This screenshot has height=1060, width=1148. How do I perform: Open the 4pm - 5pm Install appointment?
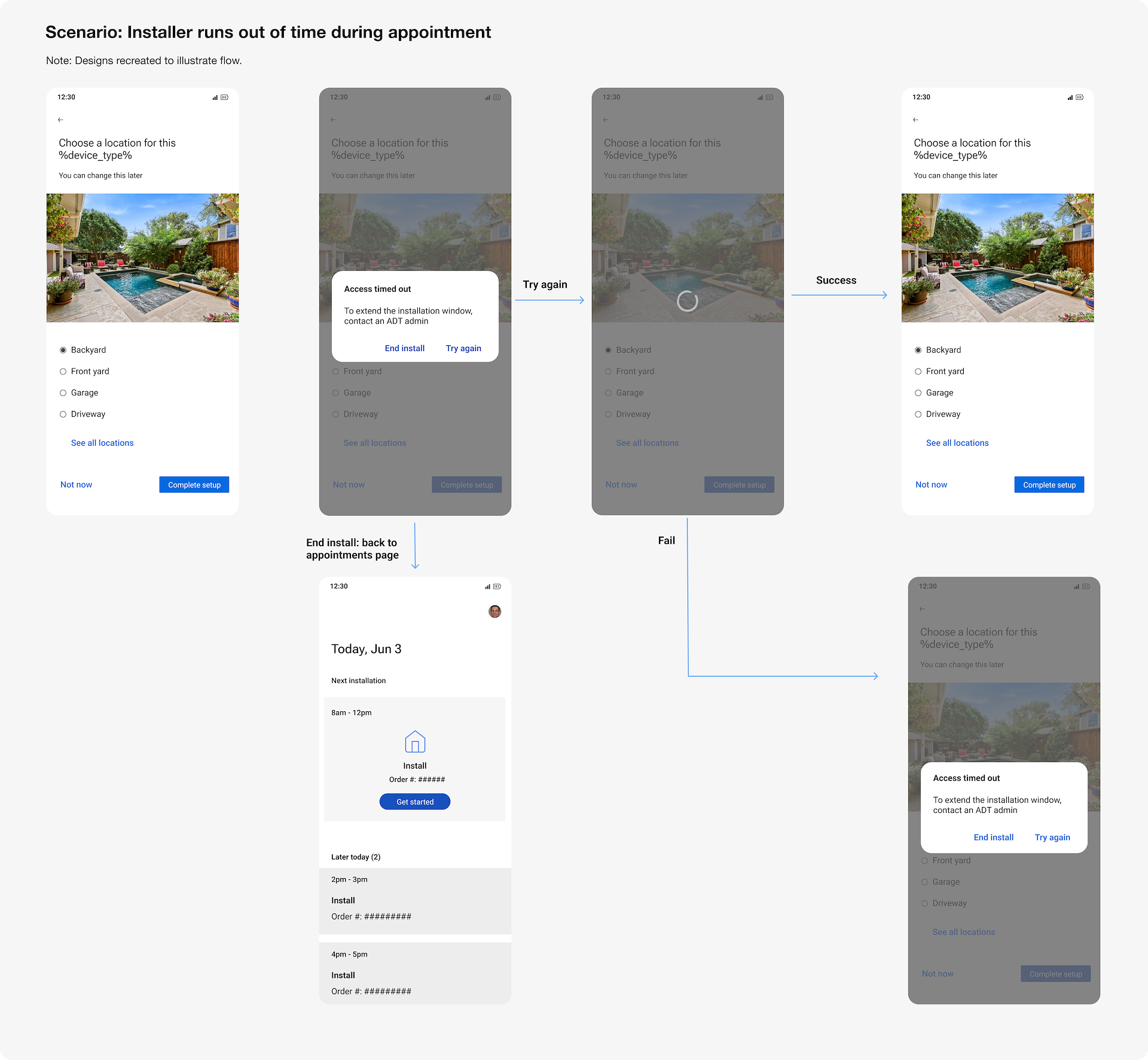click(x=415, y=973)
